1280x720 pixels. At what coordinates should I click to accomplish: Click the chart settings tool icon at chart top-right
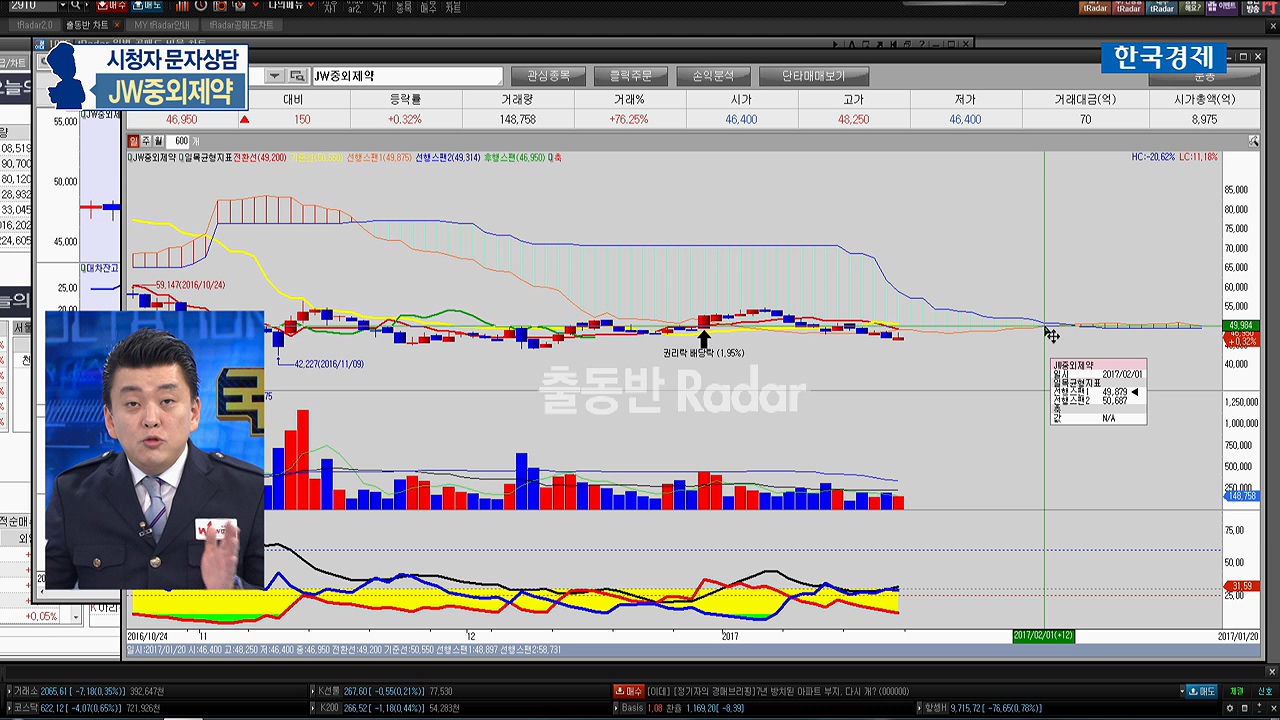point(1254,142)
